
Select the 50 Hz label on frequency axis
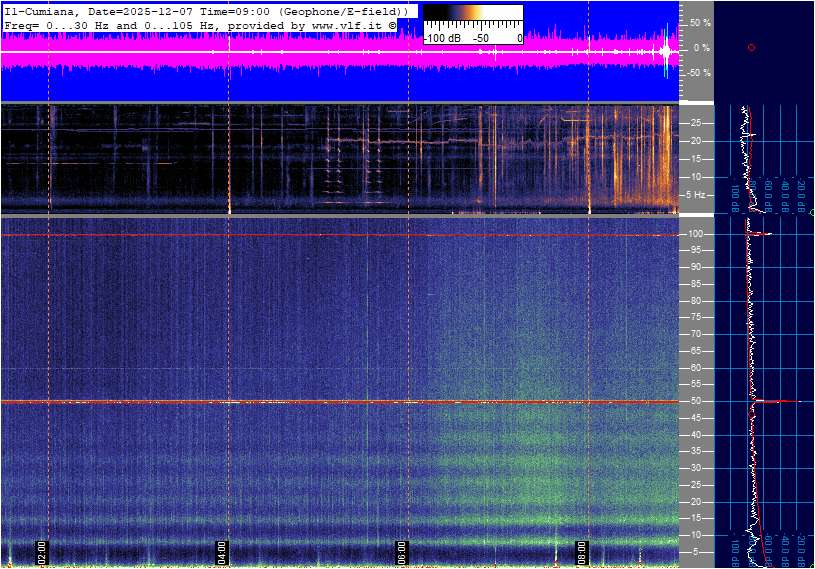point(695,402)
